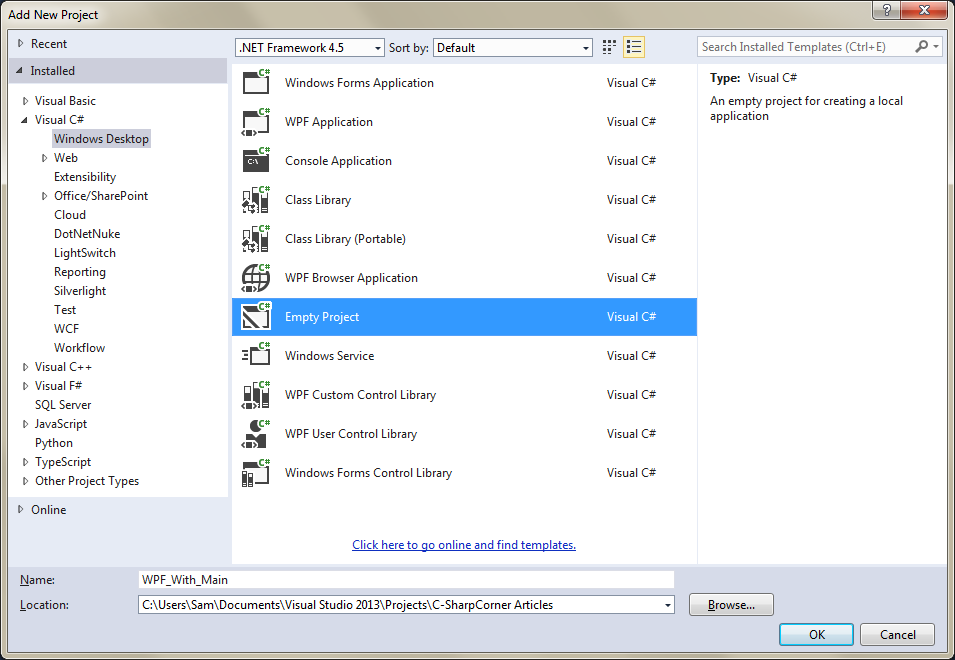Select the Cloud category
This screenshot has height=660, width=955.
pos(70,215)
